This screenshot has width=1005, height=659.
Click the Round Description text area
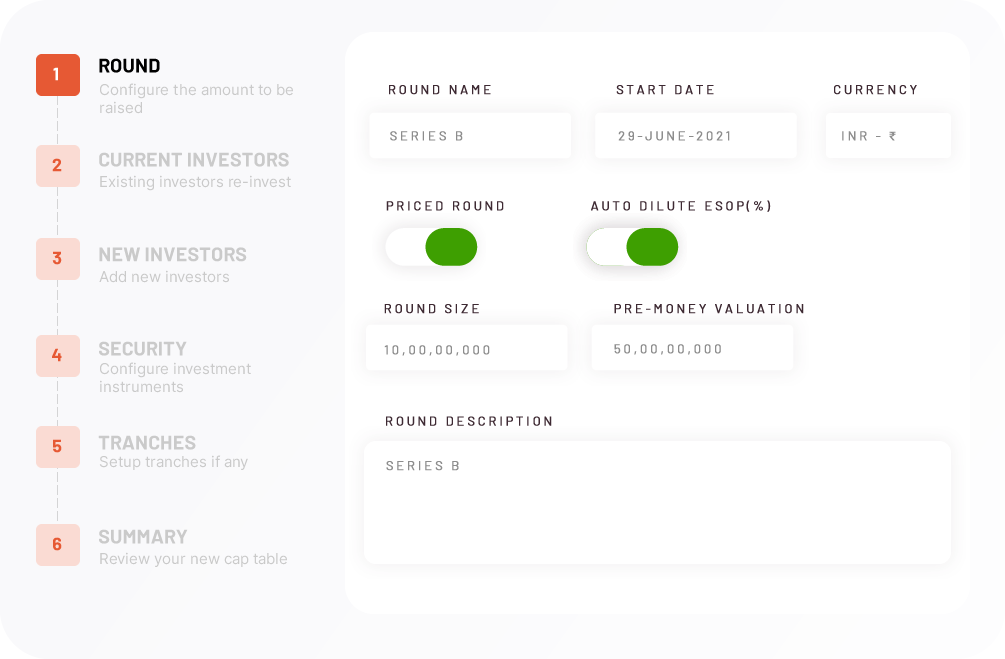coord(658,503)
